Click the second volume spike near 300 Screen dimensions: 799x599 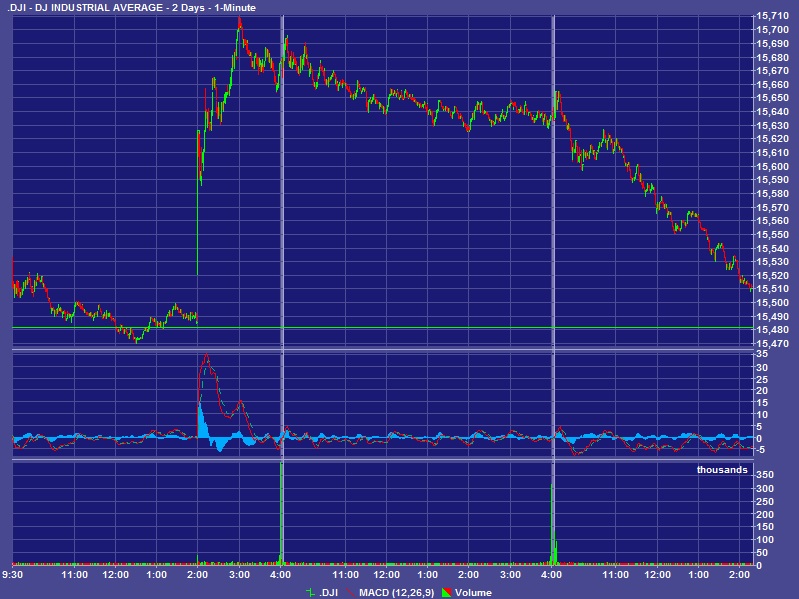[552, 524]
